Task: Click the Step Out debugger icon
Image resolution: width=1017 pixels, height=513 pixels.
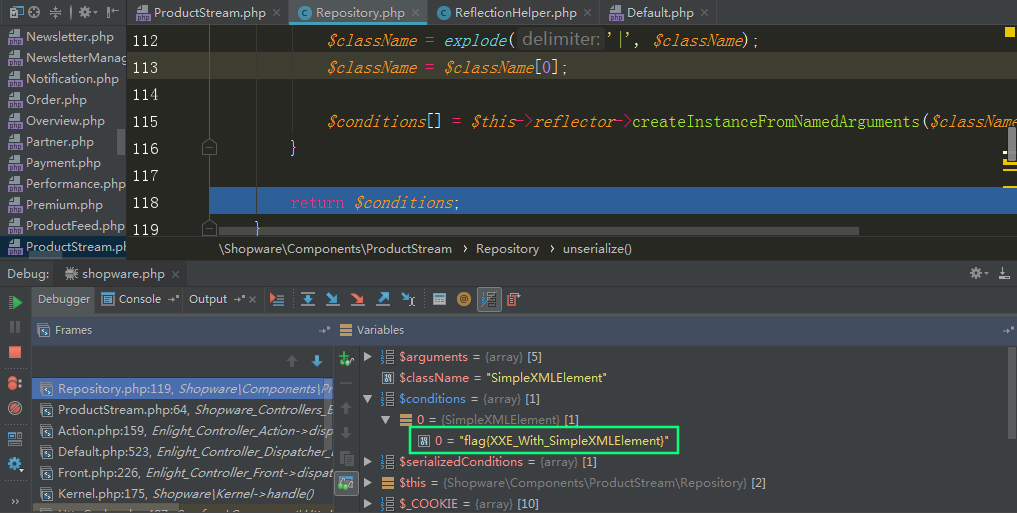Action: point(382,299)
